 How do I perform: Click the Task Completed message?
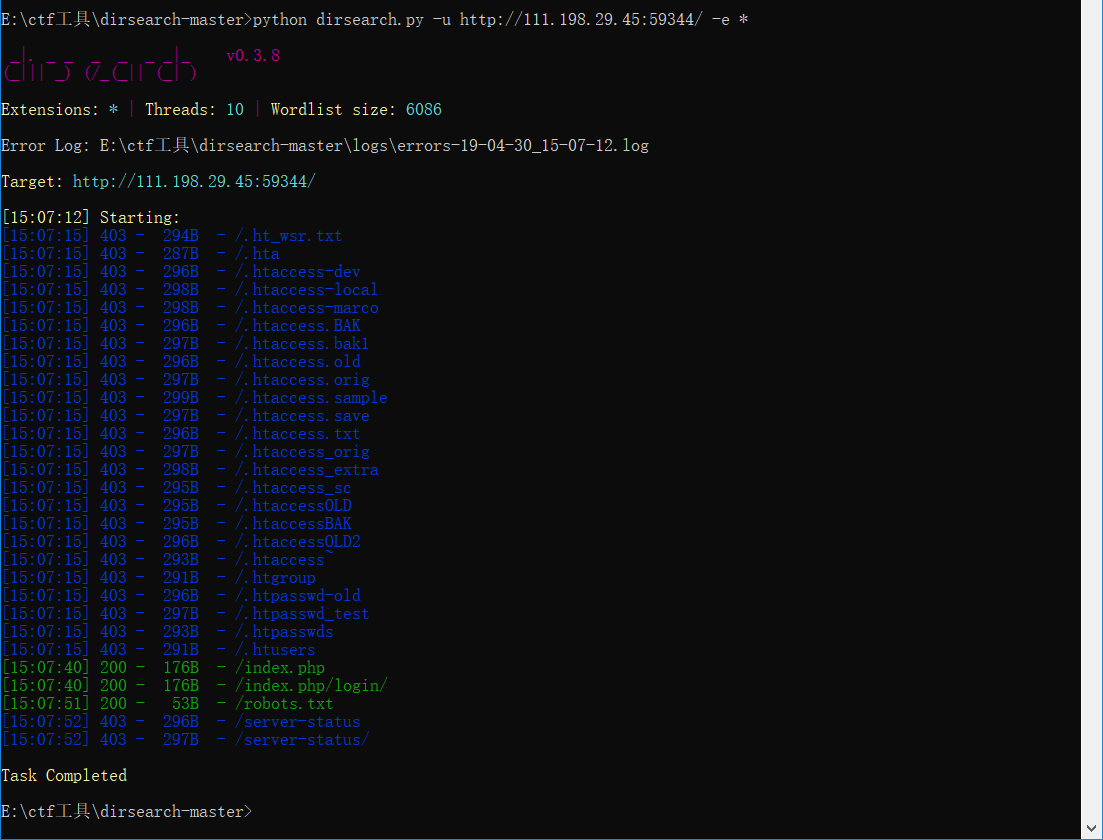pos(64,775)
